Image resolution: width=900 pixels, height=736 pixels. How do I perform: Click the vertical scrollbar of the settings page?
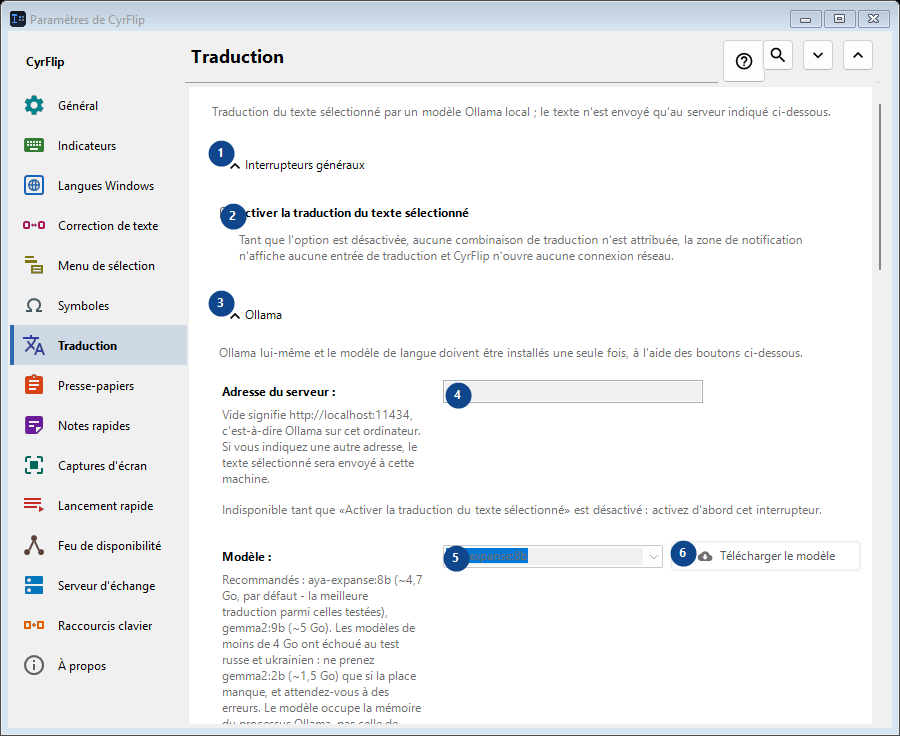(880, 187)
